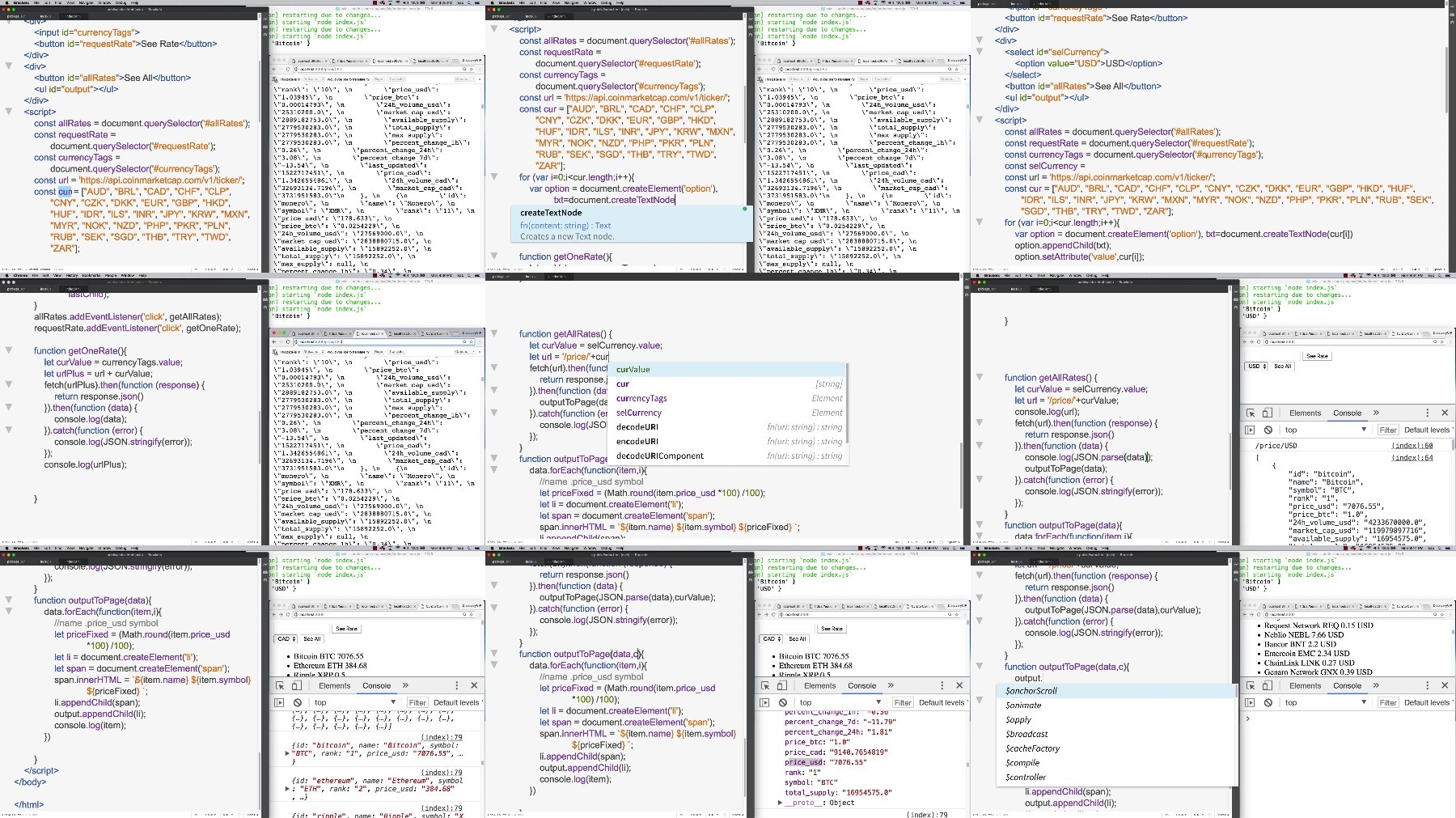Open CAD select on page above bitcoin object logs
The image size is (1456, 818).
click(x=286, y=638)
